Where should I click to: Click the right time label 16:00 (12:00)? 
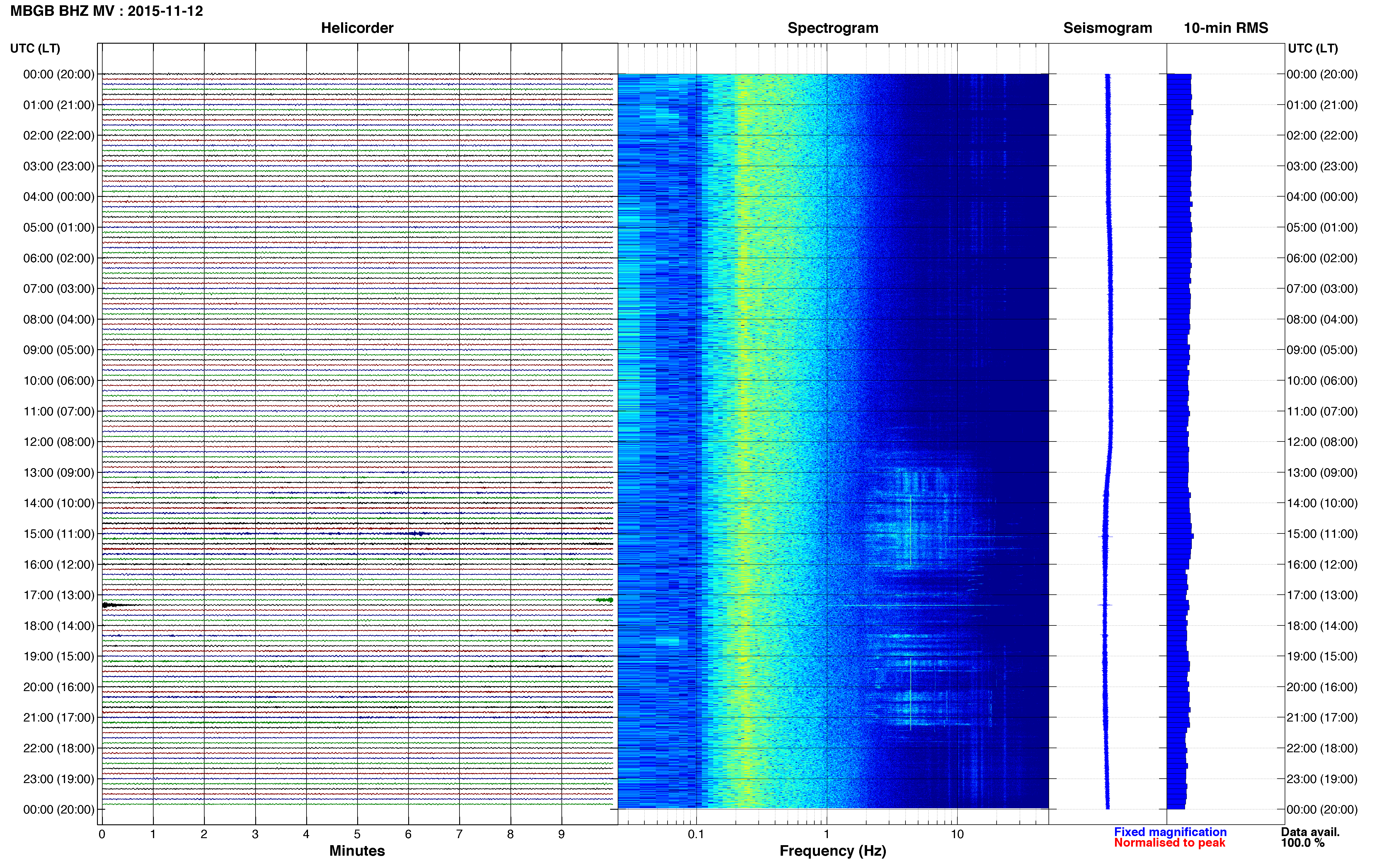pyautogui.click(x=1322, y=564)
